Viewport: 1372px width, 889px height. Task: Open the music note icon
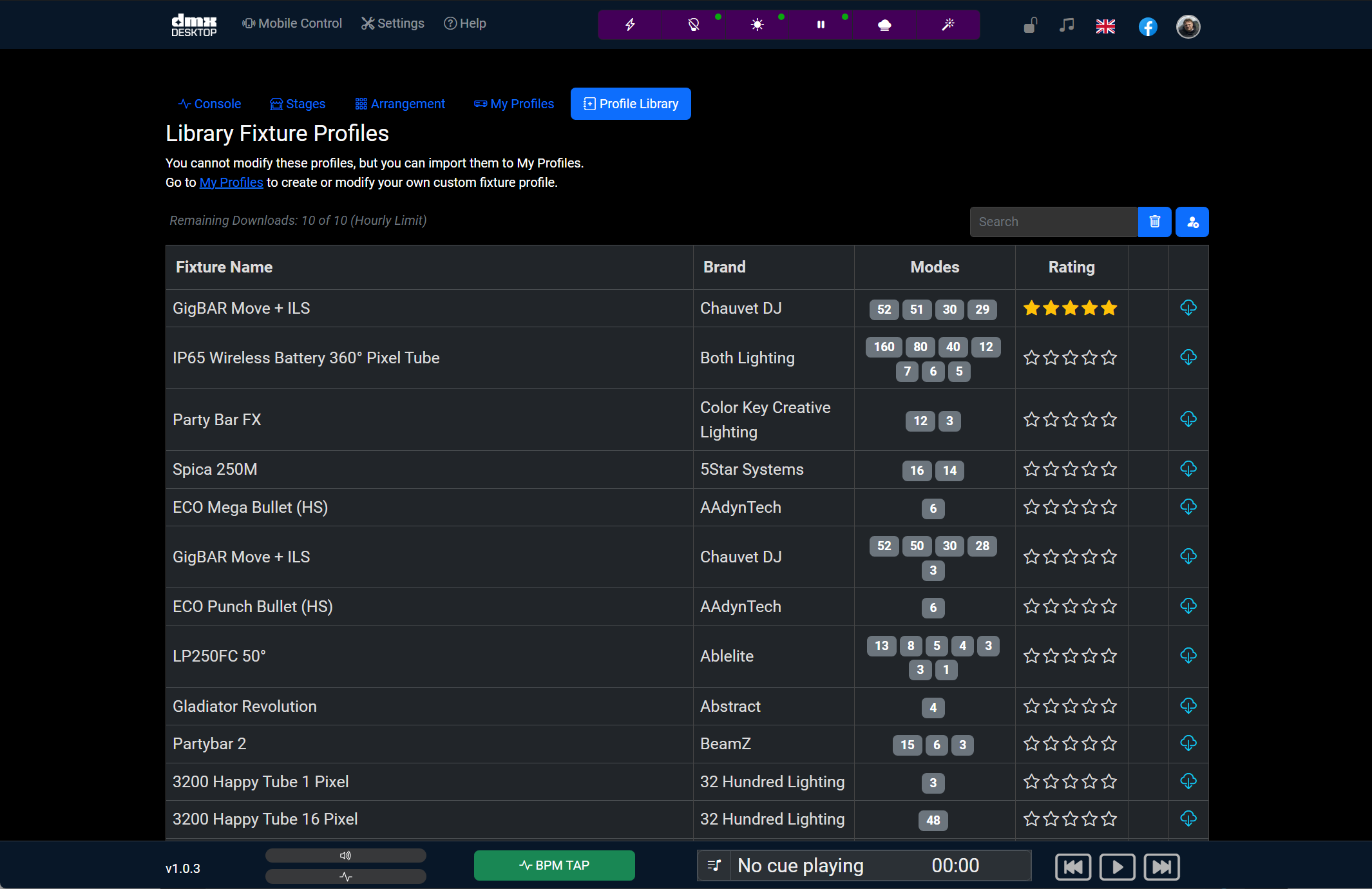pos(1067,26)
